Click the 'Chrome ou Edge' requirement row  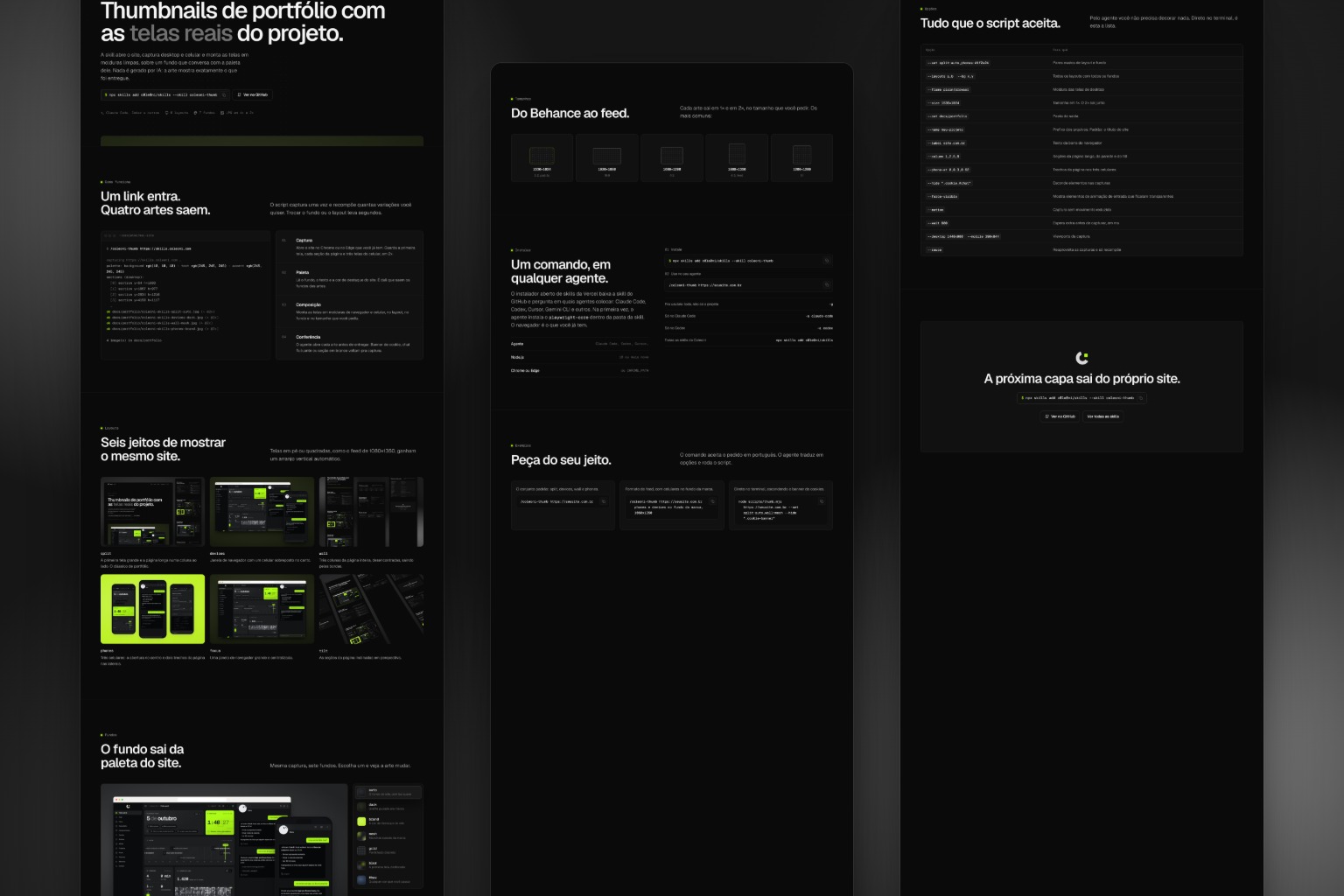tap(580, 370)
